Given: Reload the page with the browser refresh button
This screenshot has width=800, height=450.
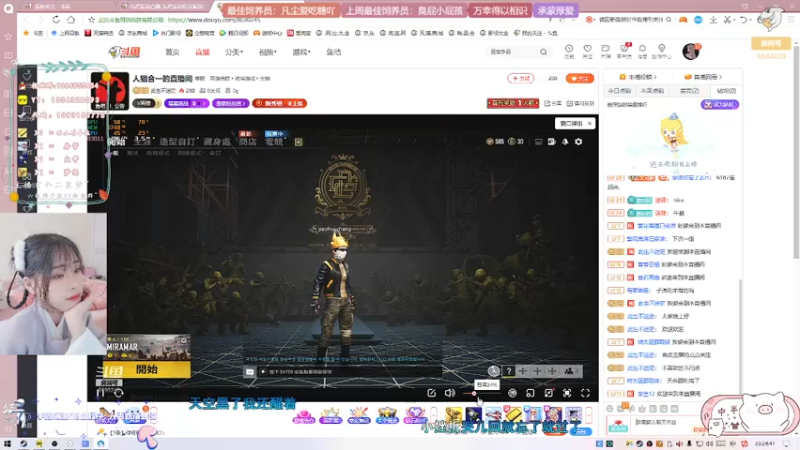Looking at the screenshot, I should [56, 19].
